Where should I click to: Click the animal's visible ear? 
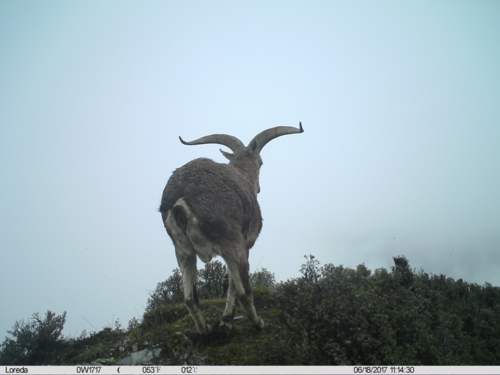click(x=226, y=154)
